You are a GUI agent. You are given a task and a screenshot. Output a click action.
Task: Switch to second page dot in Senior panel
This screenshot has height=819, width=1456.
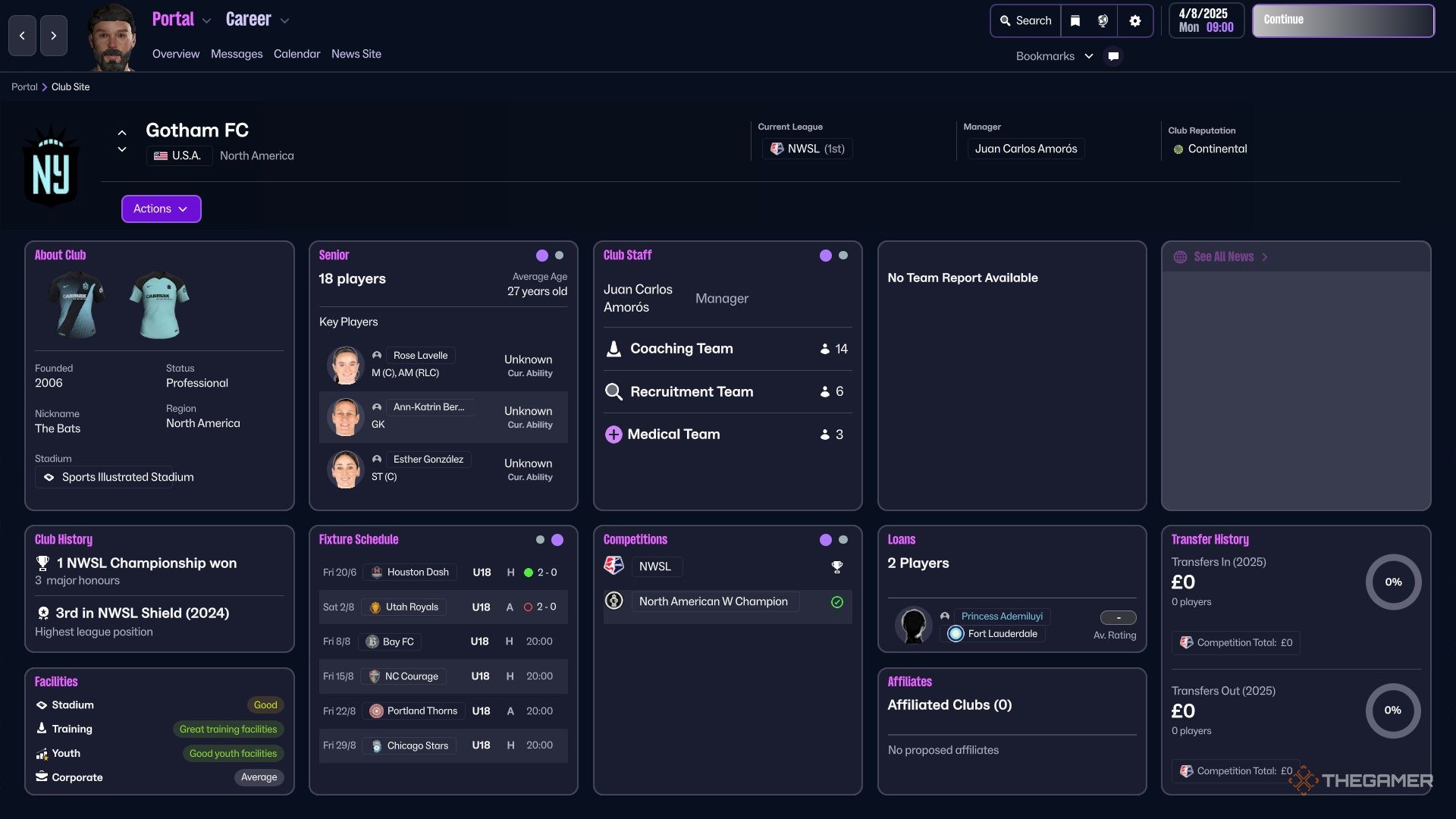[x=559, y=256]
